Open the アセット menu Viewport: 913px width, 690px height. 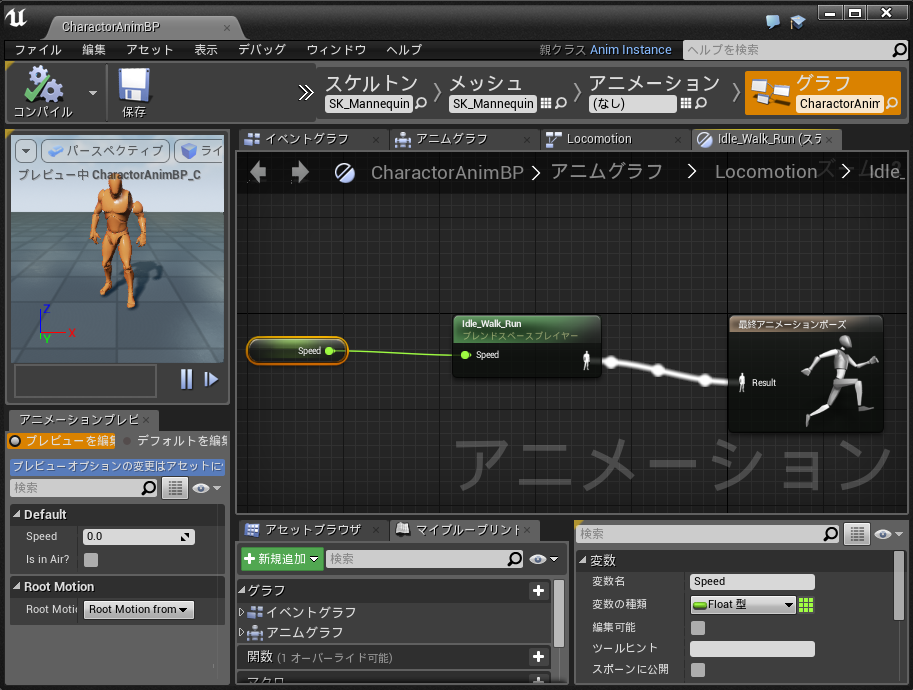coord(150,50)
